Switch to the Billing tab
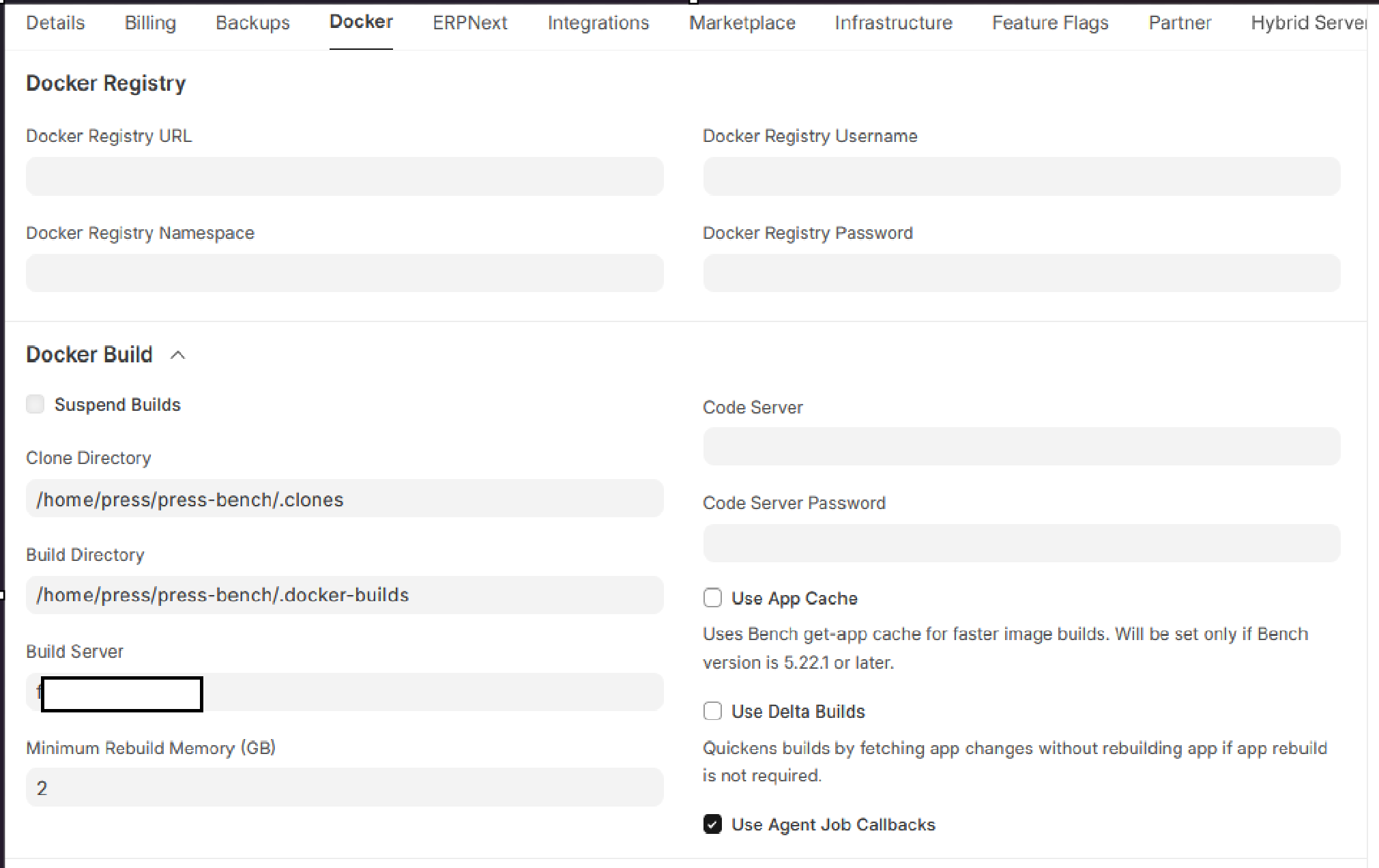Screen dimensions: 1379x868 (150, 23)
